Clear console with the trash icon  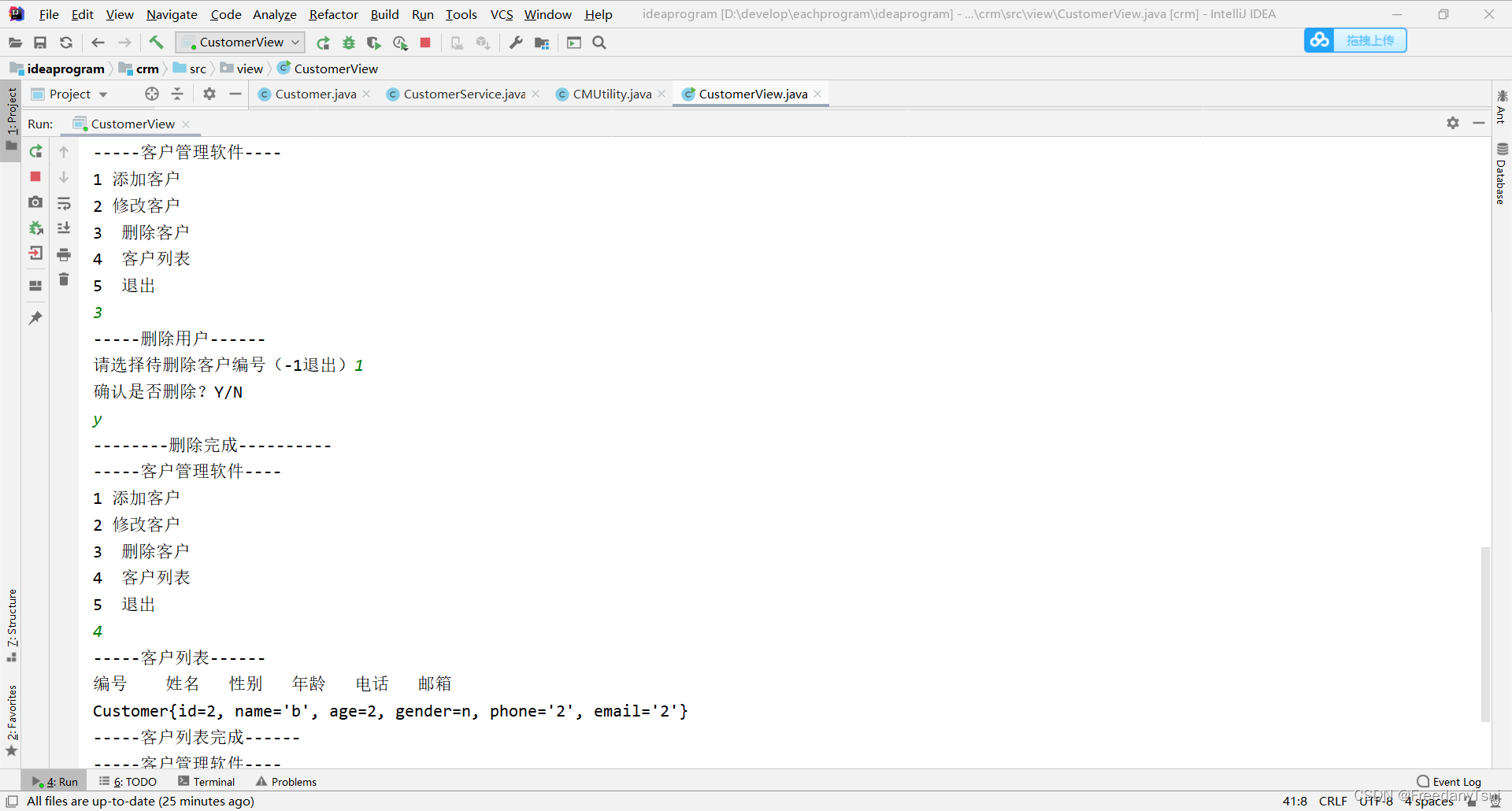[64, 280]
